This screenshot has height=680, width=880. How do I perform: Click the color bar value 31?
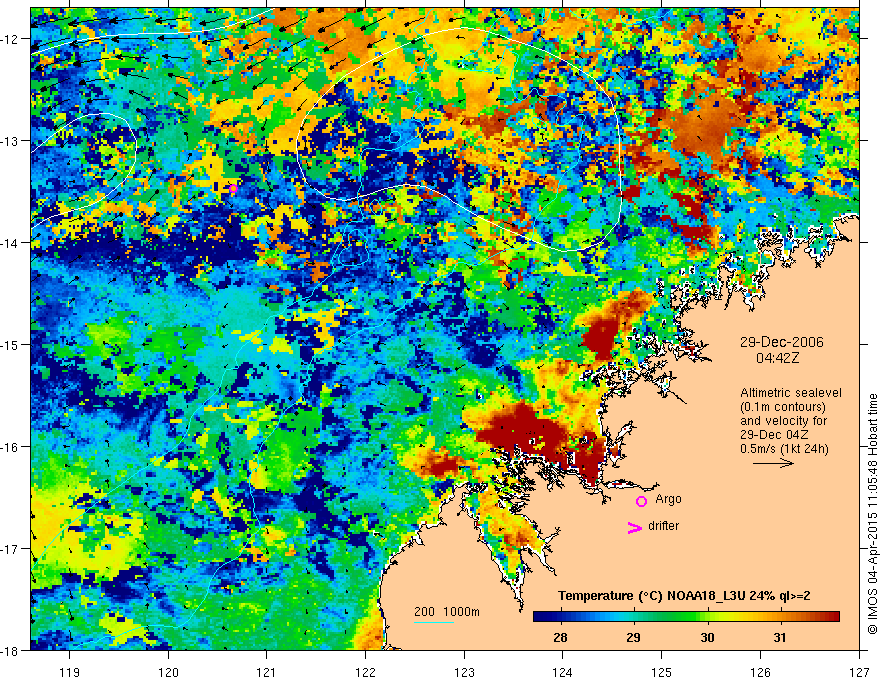(x=780, y=637)
